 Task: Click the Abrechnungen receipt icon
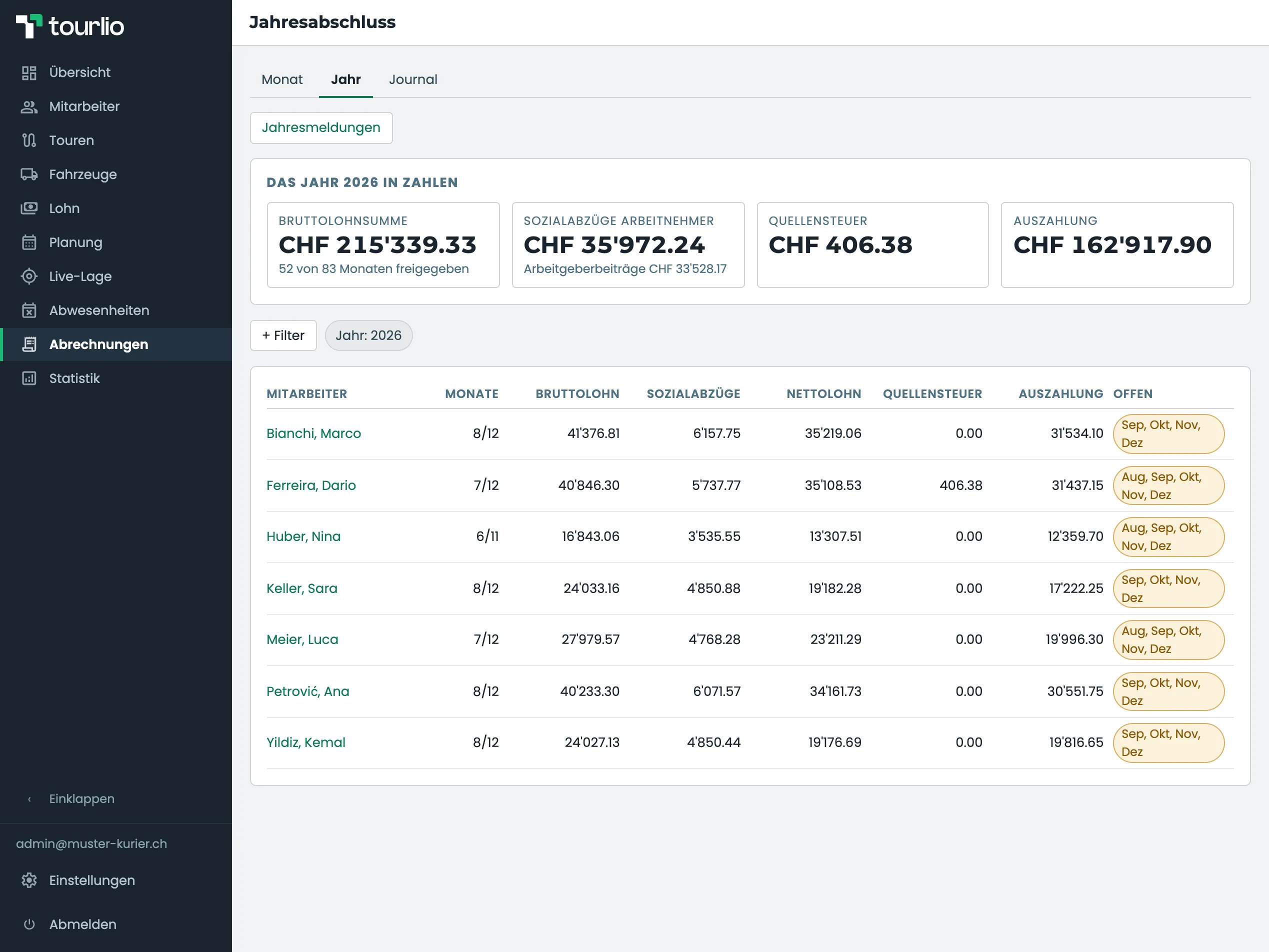click(29, 344)
